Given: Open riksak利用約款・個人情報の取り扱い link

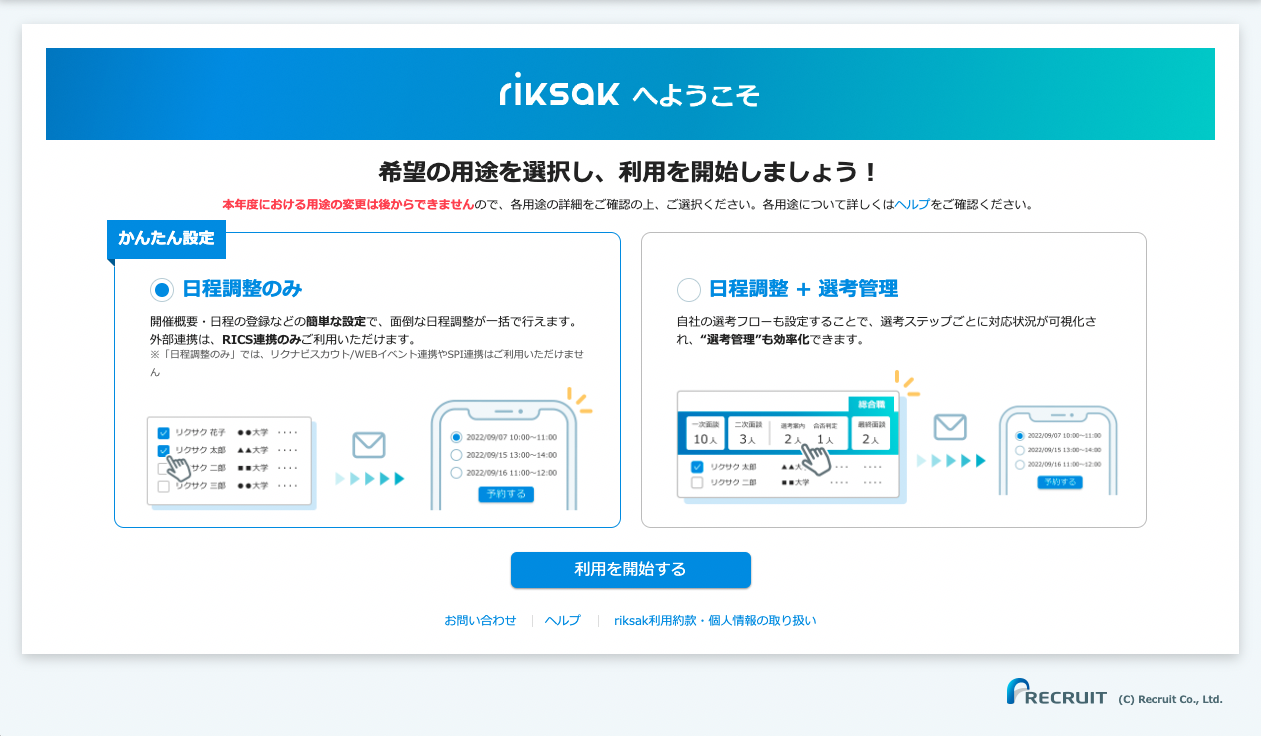Looking at the screenshot, I should [715, 621].
